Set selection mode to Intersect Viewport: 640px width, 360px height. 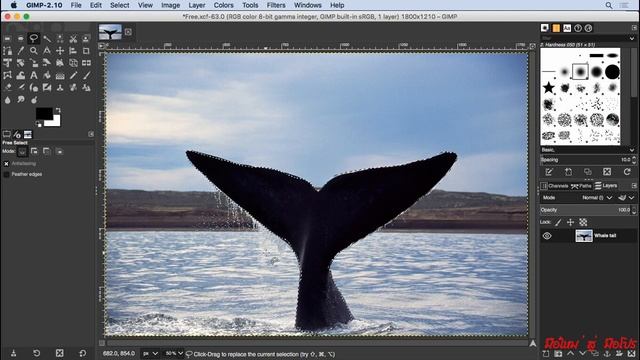click(60, 151)
